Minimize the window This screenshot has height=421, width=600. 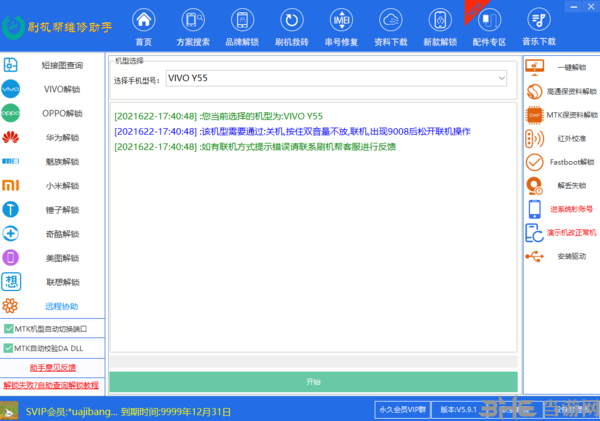point(574,6)
